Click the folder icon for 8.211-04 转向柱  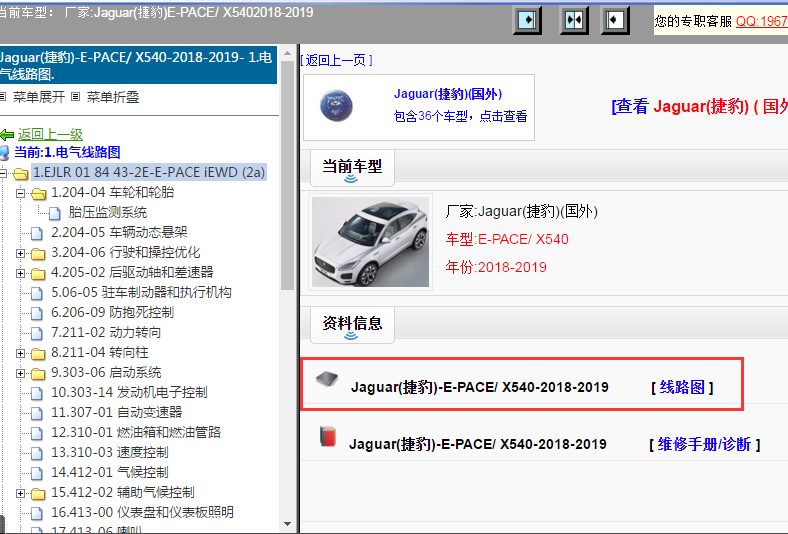click(38, 353)
